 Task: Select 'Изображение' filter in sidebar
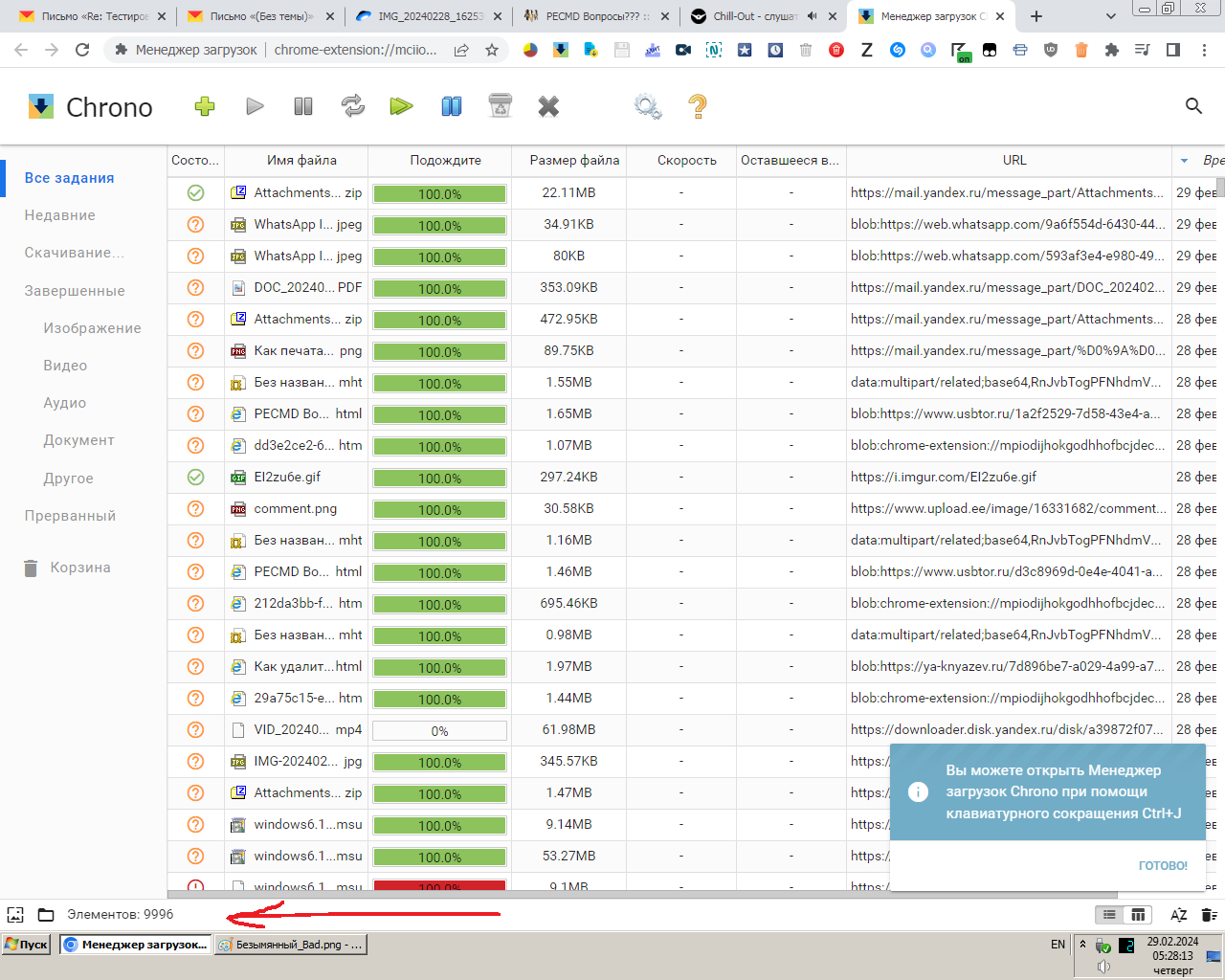click(x=92, y=328)
